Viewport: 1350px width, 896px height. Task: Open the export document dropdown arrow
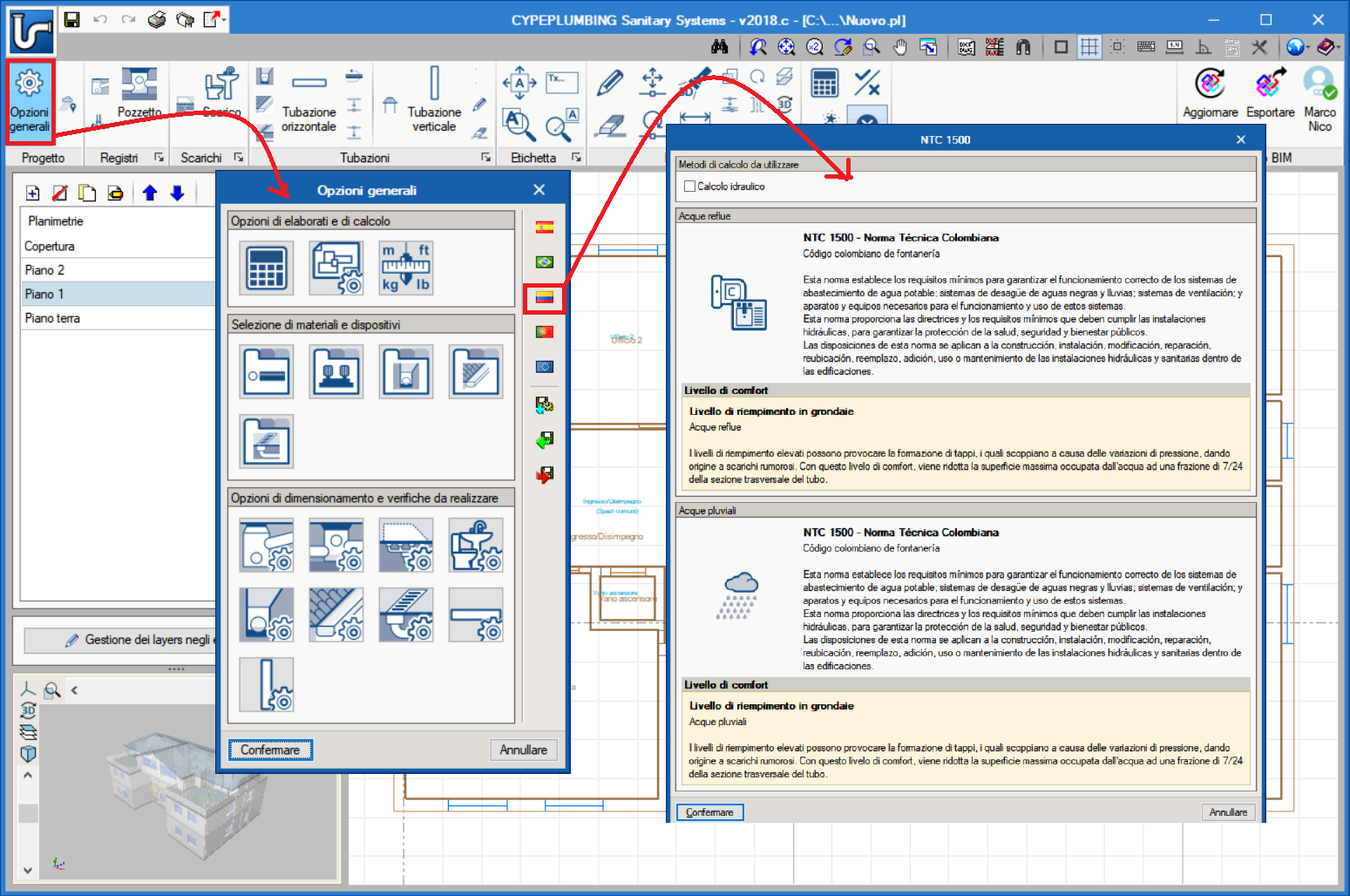[225, 19]
